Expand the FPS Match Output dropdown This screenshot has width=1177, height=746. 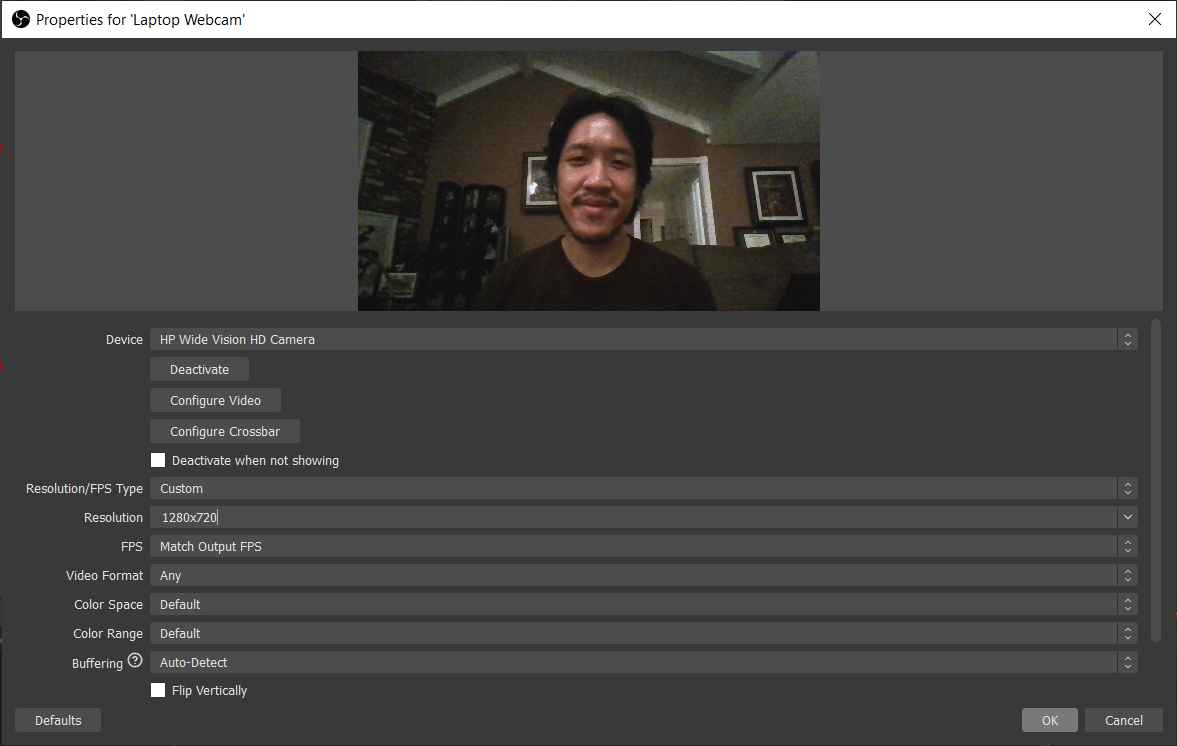[x=642, y=547]
